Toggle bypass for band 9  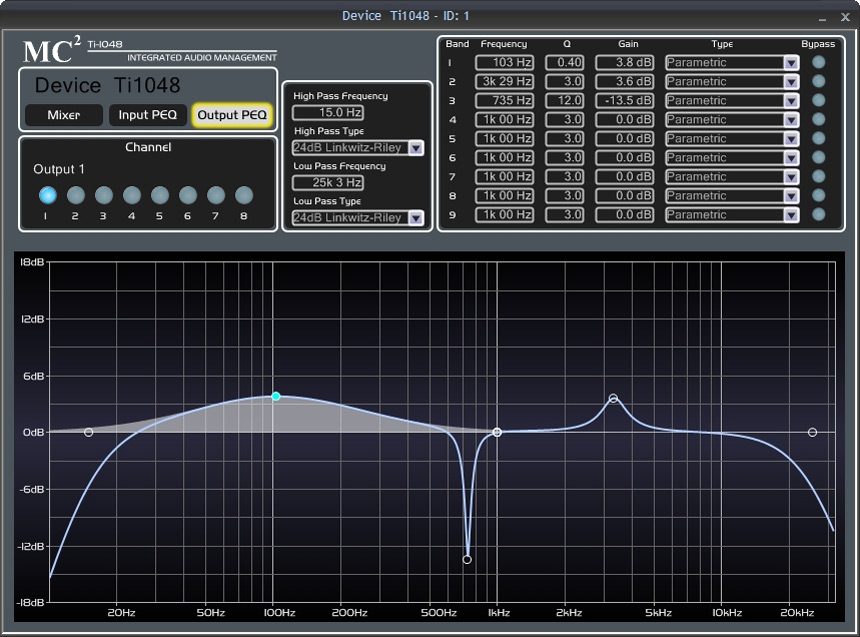[x=819, y=214]
